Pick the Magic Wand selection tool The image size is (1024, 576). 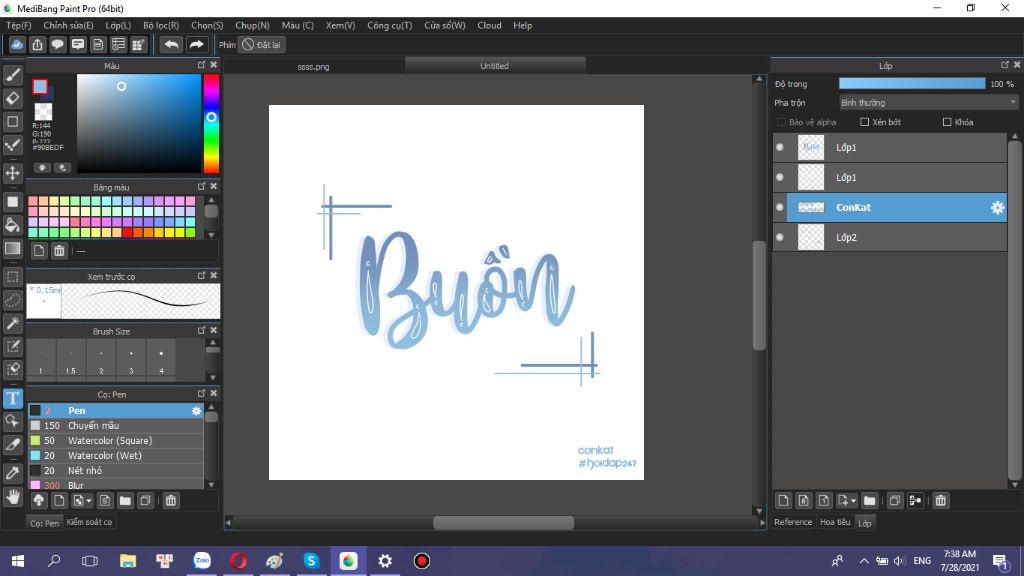[13, 323]
